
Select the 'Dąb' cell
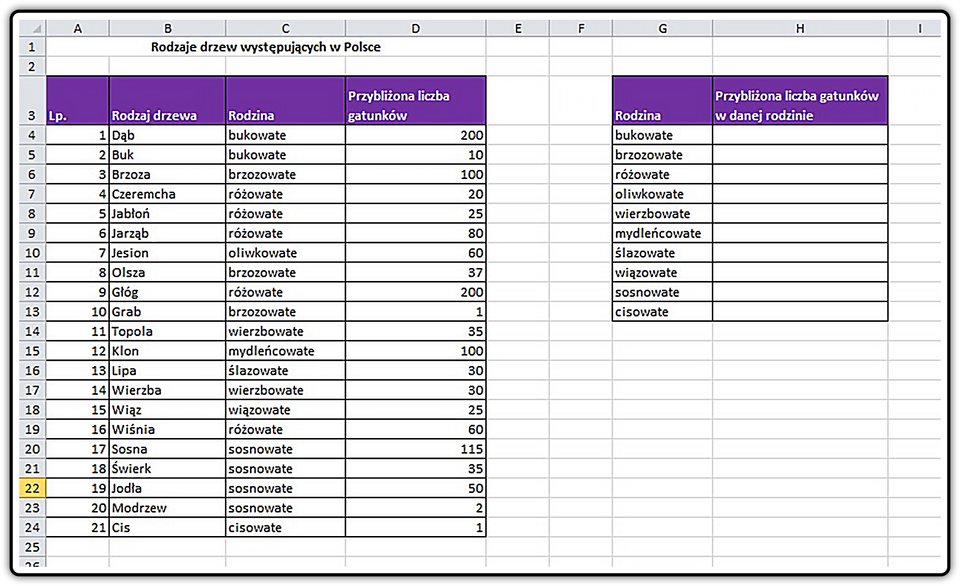167,135
